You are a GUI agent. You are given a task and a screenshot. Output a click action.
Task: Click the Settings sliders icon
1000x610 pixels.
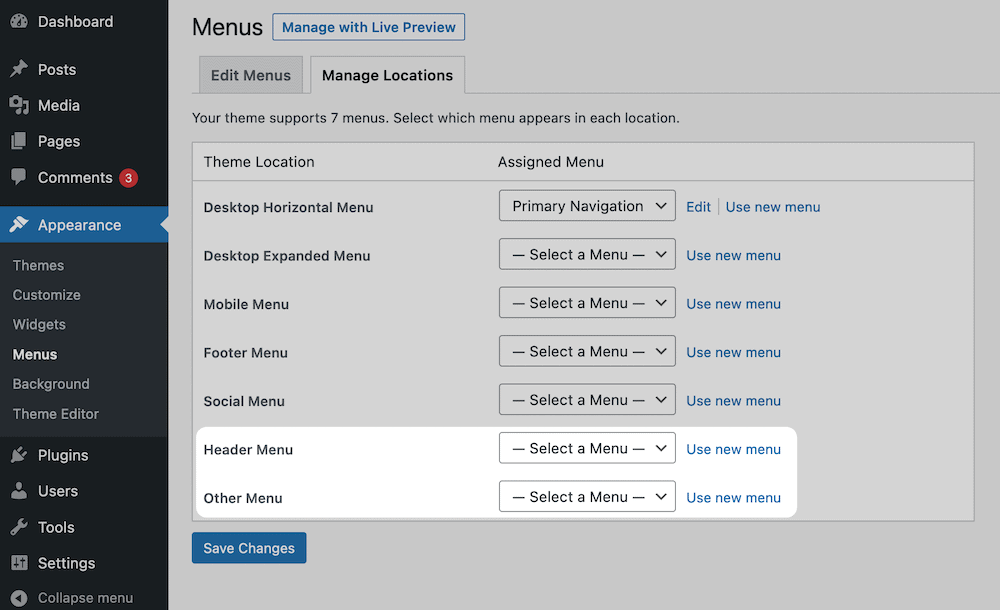(19, 564)
